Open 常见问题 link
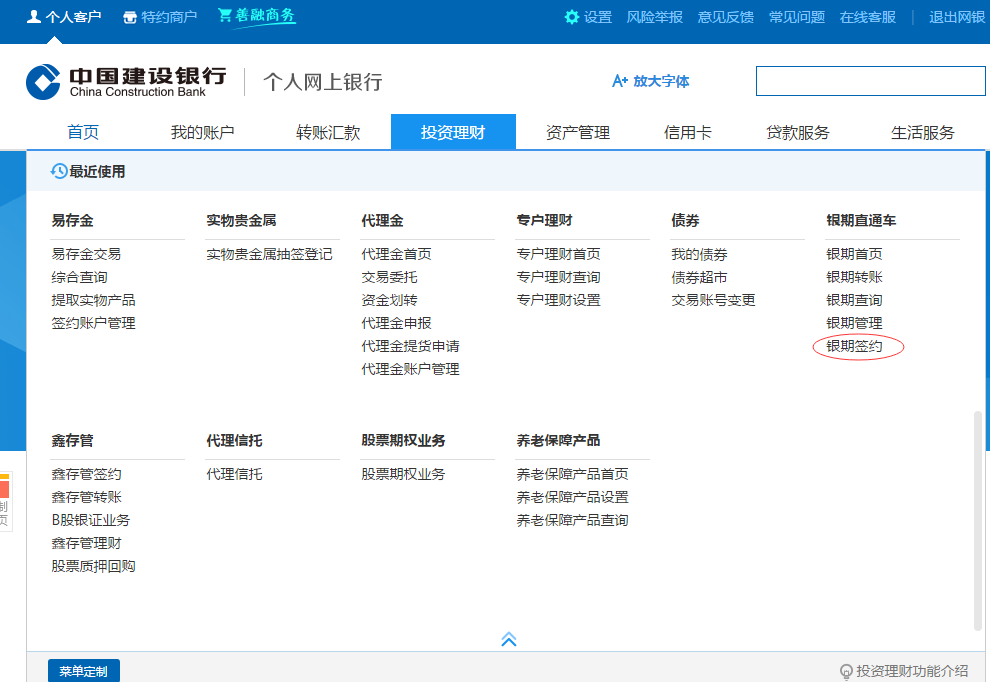This screenshot has width=990, height=682. 797,17
